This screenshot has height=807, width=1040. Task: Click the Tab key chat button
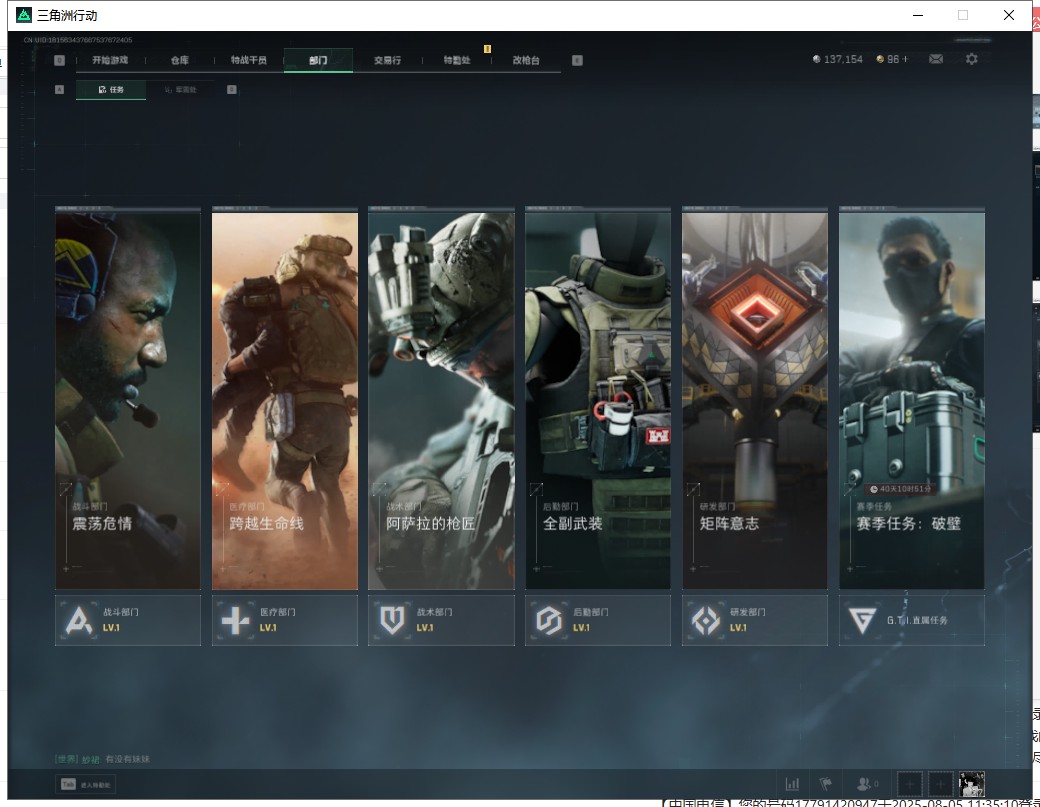(x=86, y=784)
